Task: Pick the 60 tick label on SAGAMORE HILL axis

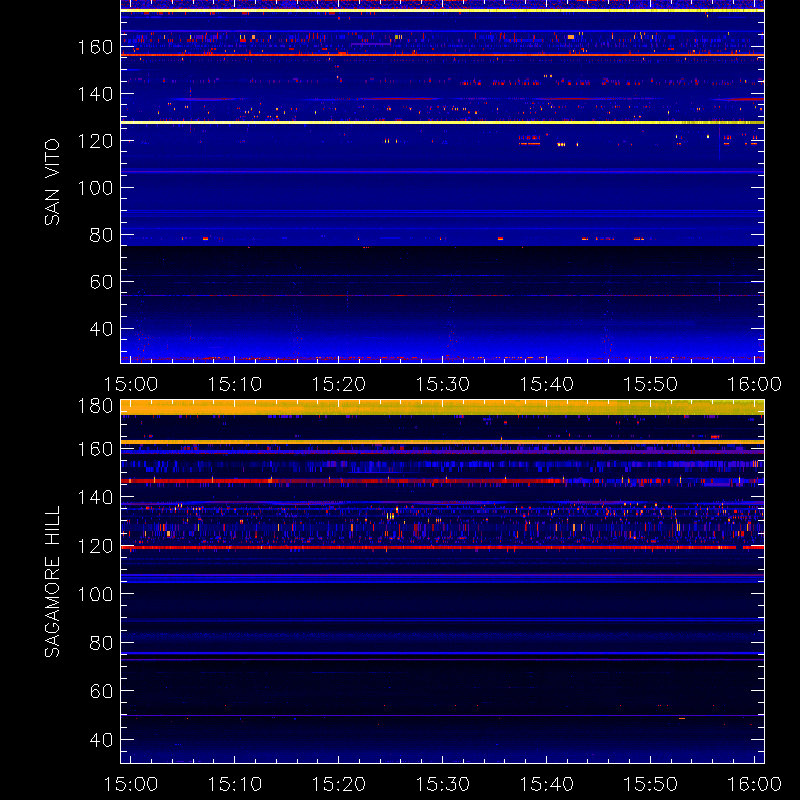Action: click(x=101, y=691)
